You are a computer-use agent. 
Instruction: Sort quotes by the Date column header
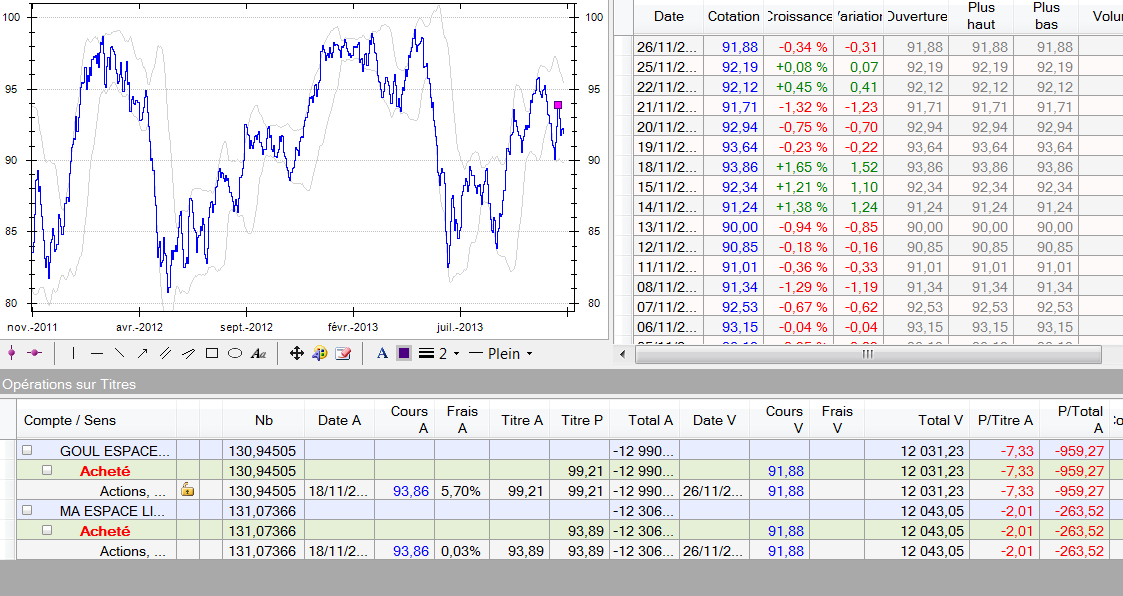point(668,16)
